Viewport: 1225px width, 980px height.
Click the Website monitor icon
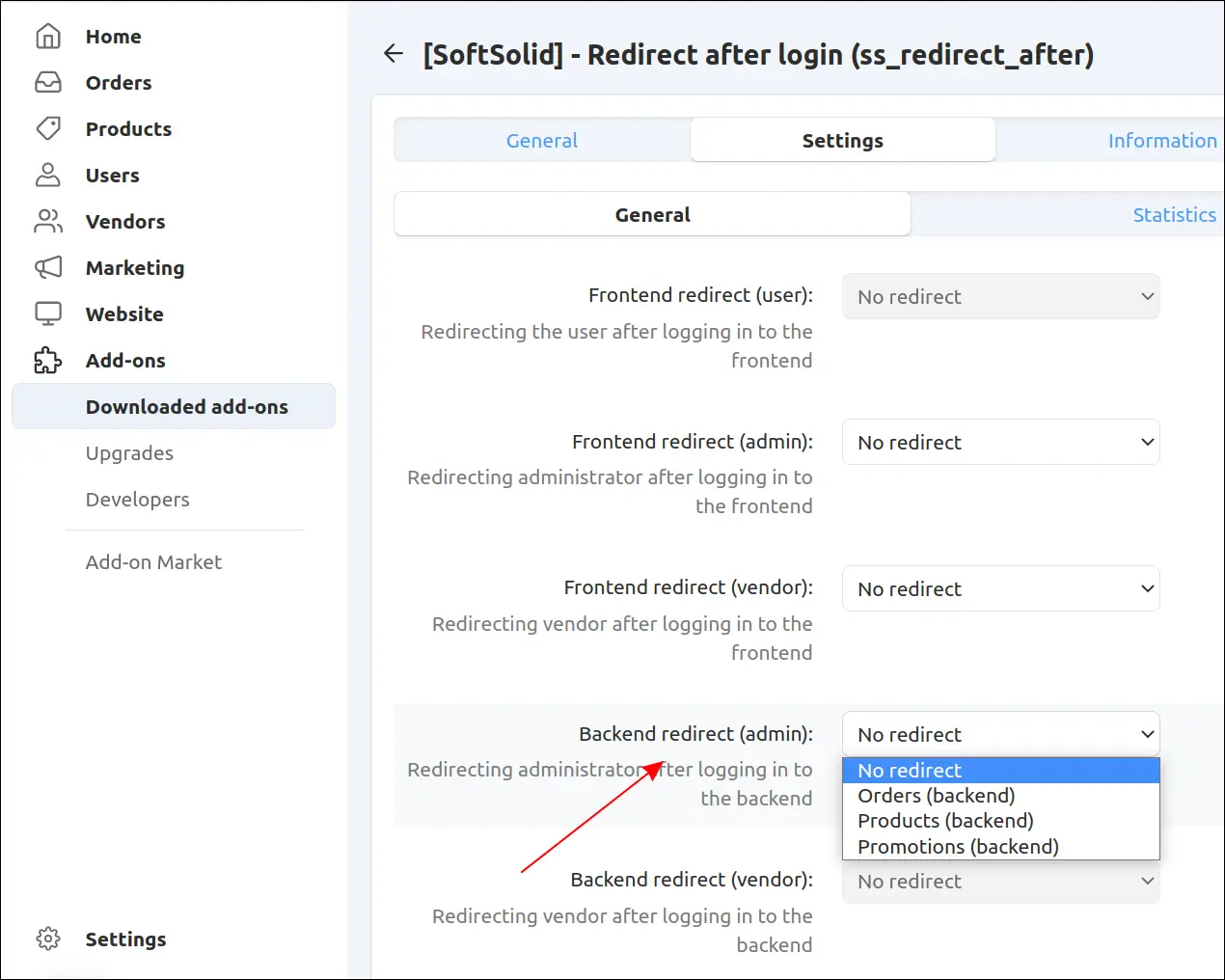pyautogui.click(x=48, y=313)
